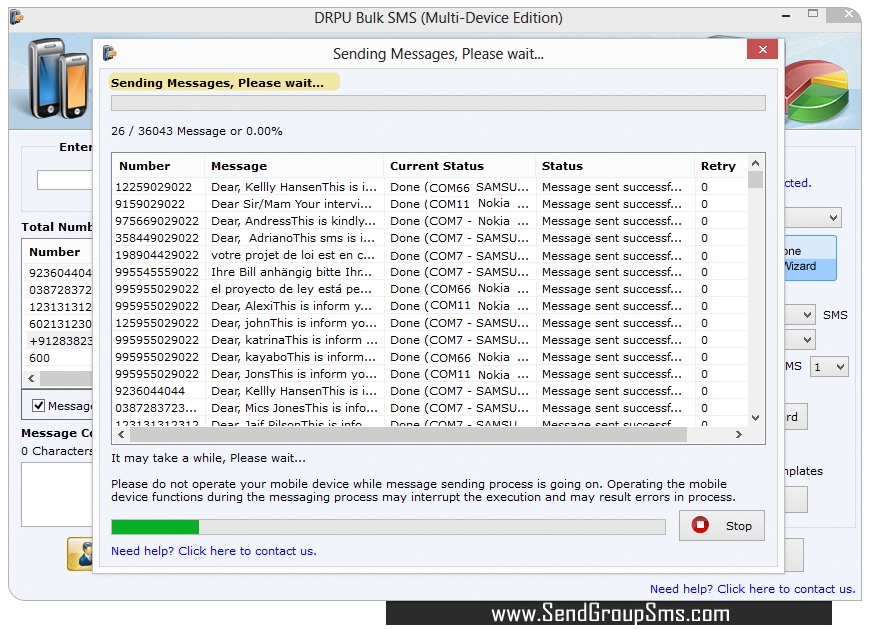870x629 pixels.
Task: Open dialog's 'Need help? Click here' link
Action: coord(214,551)
